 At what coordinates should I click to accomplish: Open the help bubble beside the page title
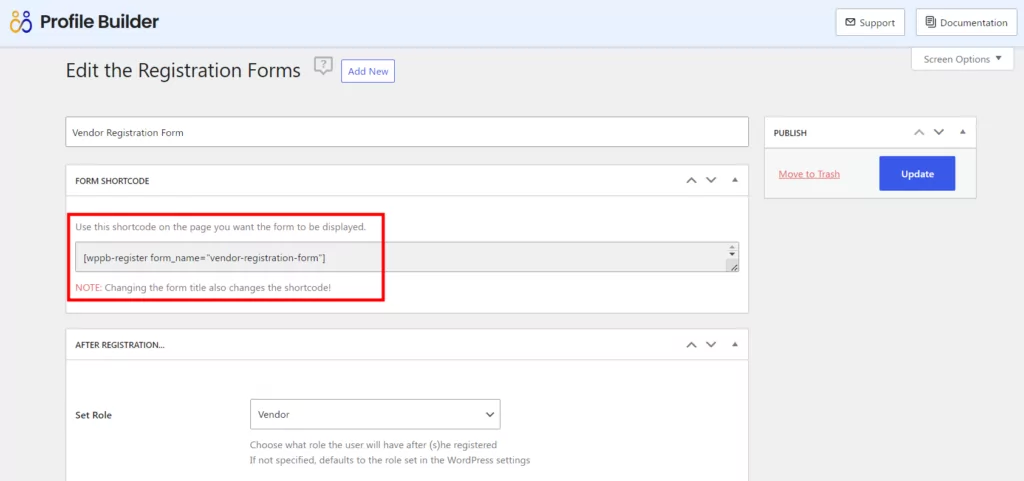[323, 66]
